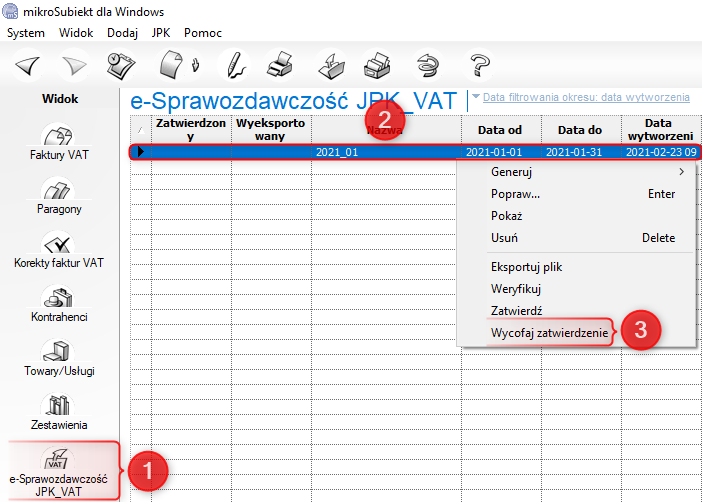Viewport: 702px width, 502px height.
Task: Sort by the Zatwierdzony column header
Action: click(x=191, y=130)
